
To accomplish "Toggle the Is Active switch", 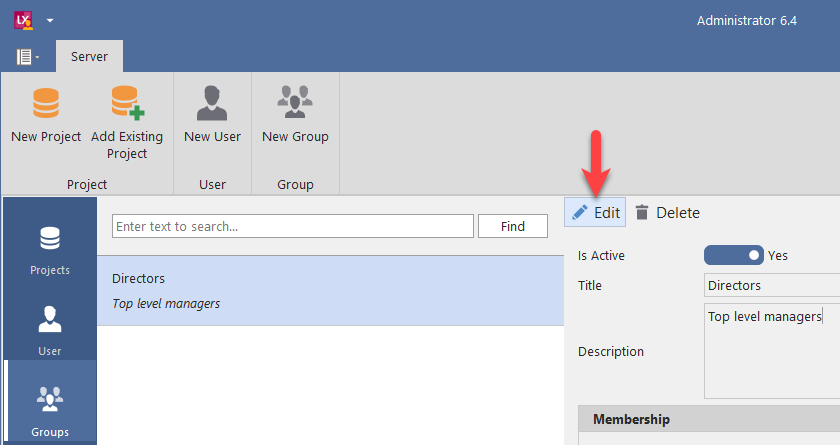I will (733, 255).
